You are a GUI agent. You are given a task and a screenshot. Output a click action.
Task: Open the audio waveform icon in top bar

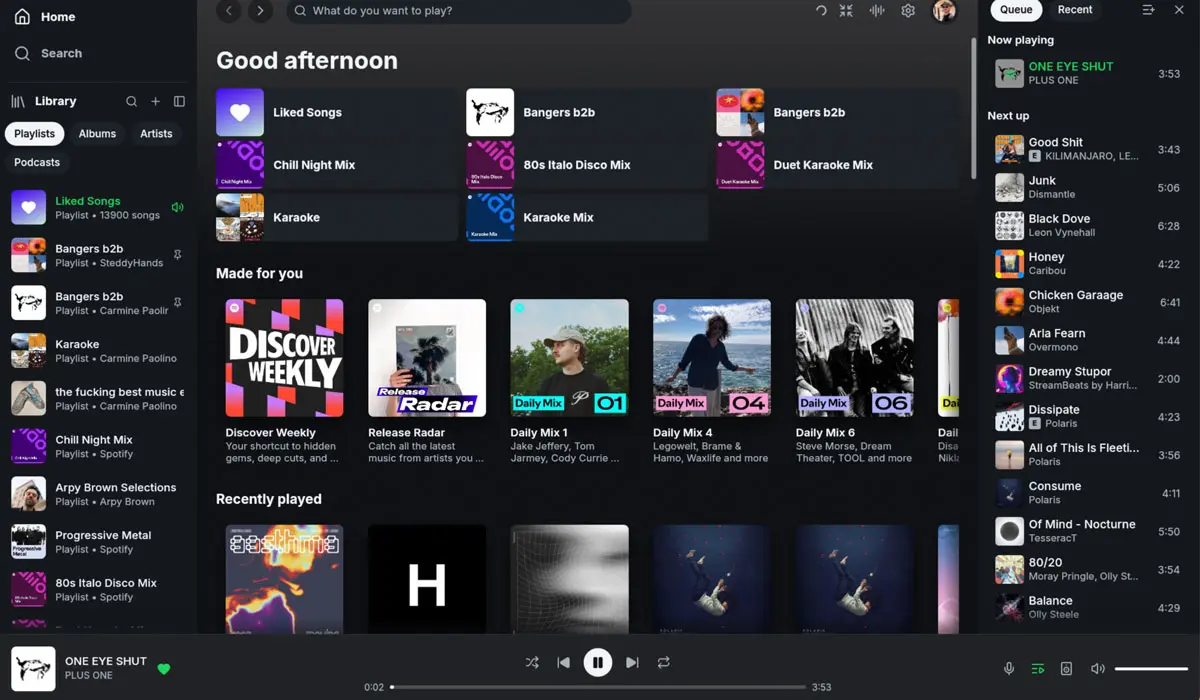point(877,11)
